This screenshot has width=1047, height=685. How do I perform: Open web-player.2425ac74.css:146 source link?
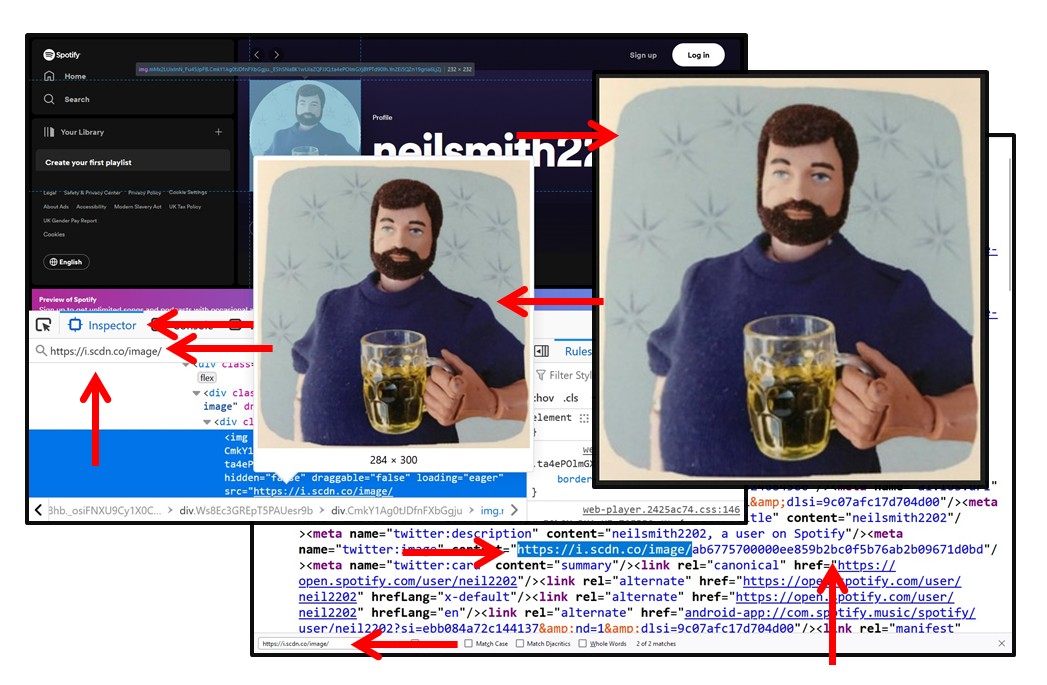pos(661,509)
